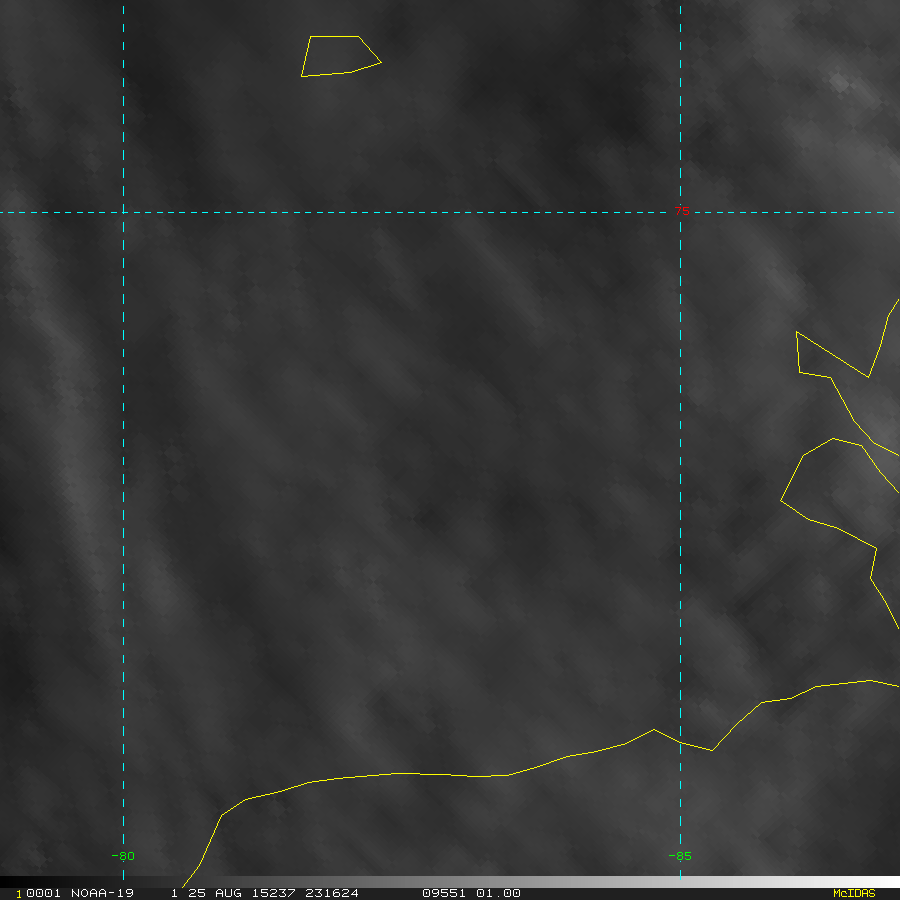Click the McIDAS label
The width and height of the screenshot is (900, 900).
854,893
